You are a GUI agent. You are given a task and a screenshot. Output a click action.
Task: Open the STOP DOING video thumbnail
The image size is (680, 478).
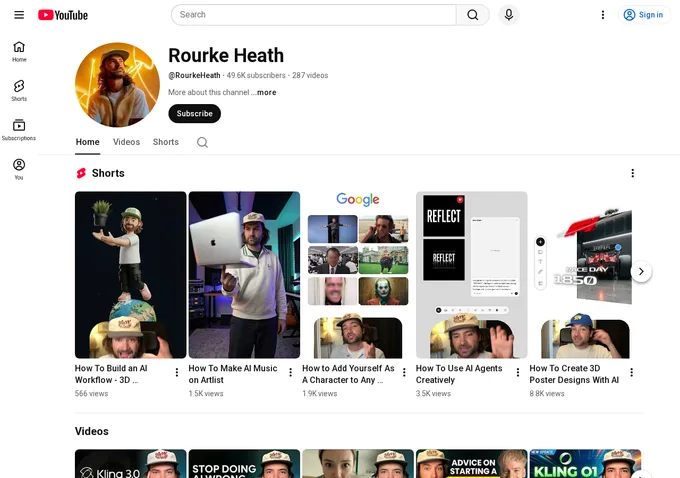tap(244, 464)
